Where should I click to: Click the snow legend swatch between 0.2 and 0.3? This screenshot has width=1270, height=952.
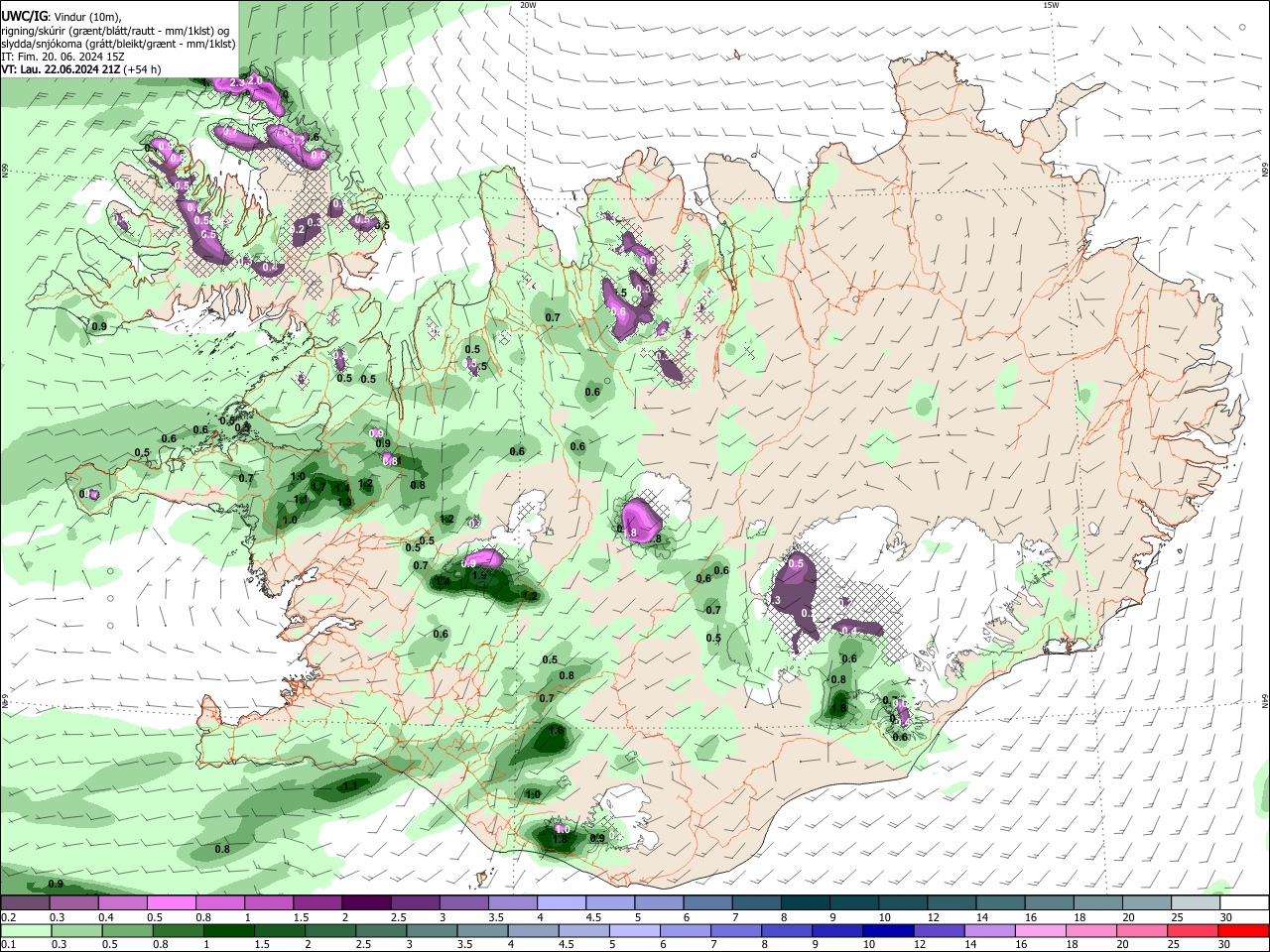click(25, 902)
